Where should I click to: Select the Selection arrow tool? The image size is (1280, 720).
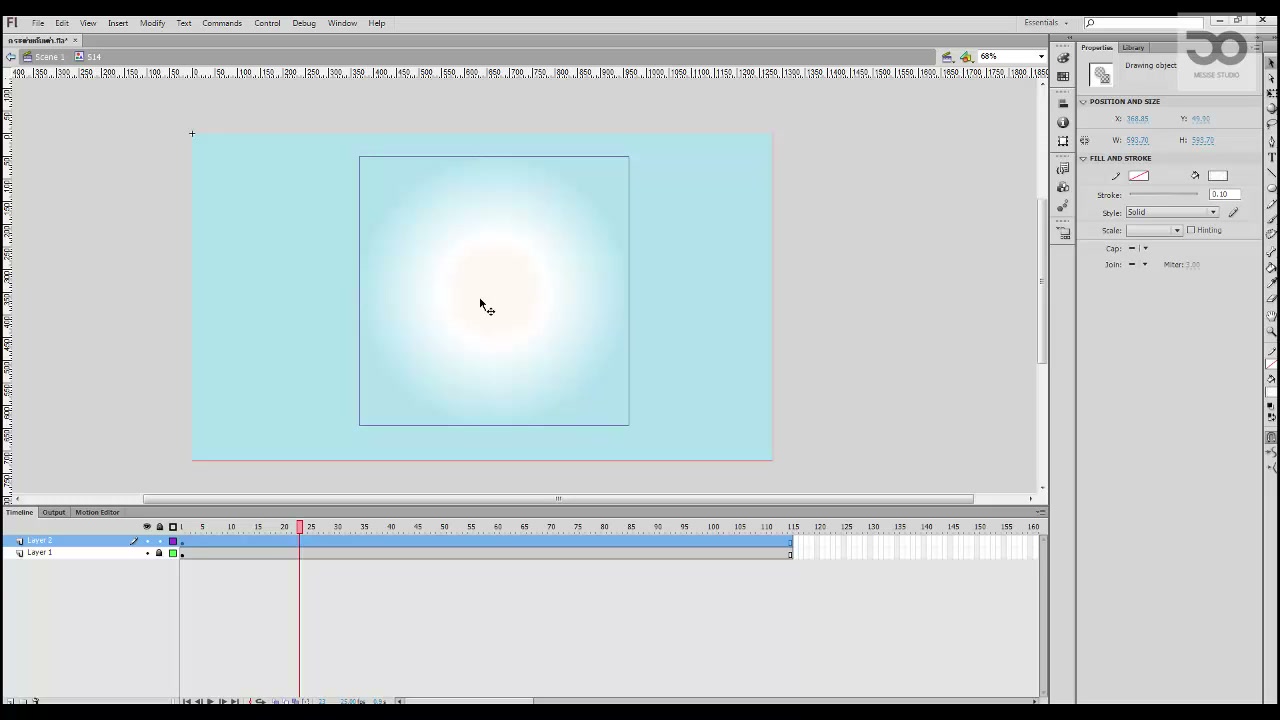click(1272, 63)
